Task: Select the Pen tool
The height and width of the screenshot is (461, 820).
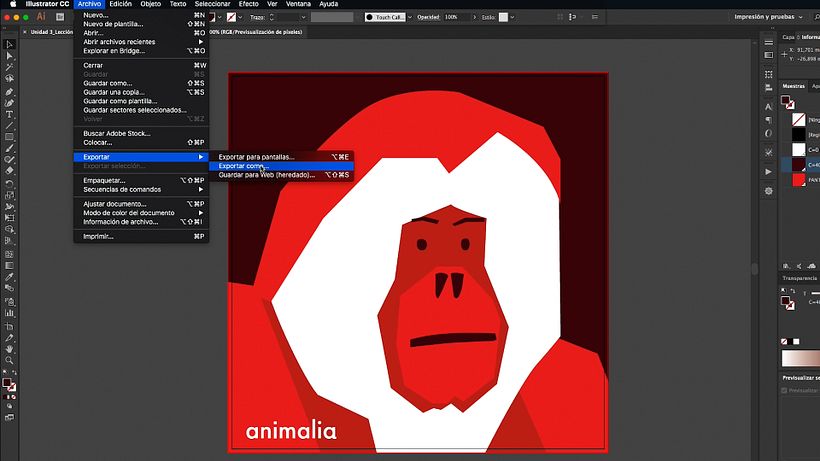Action: click(x=9, y=90)
